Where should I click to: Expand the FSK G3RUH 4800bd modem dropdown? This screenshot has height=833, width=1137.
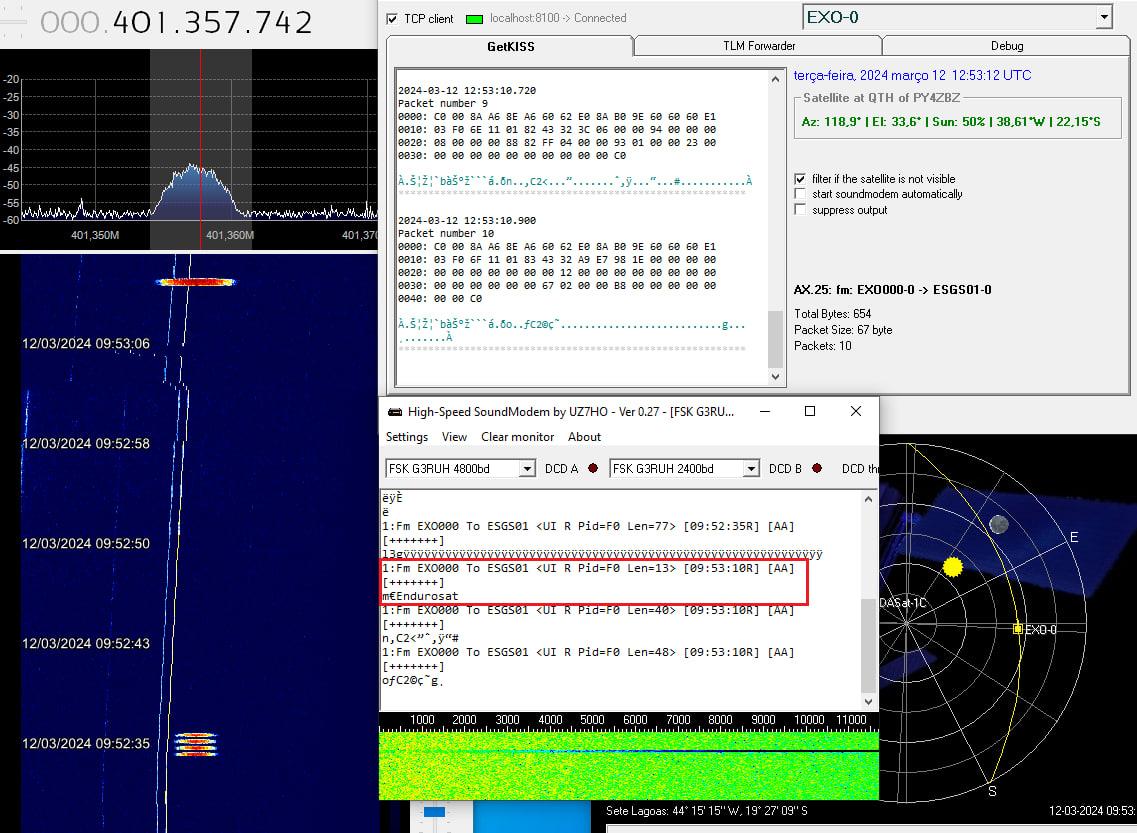(527, 469)
